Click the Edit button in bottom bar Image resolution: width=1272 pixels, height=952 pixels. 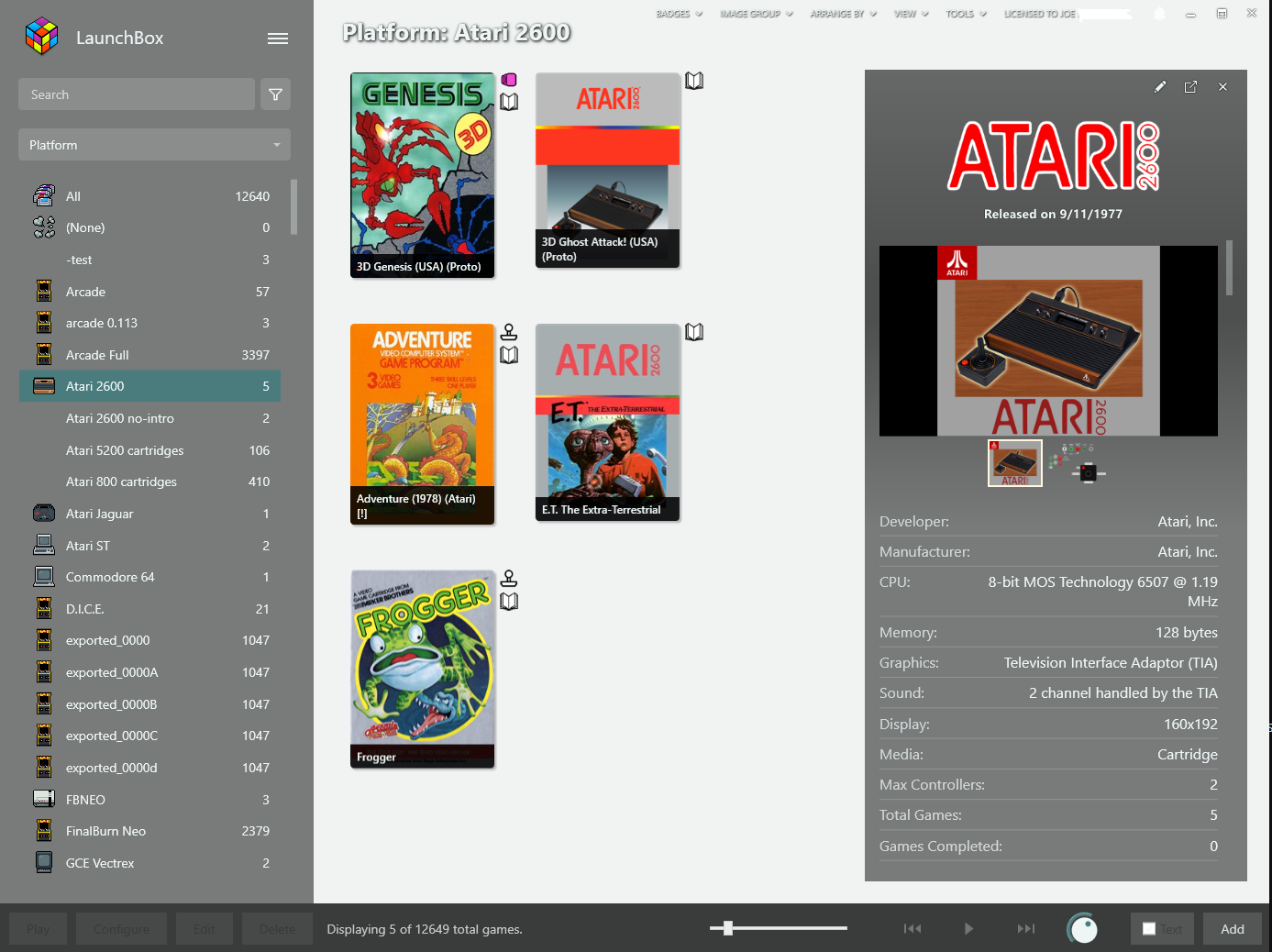click(204, 929)
